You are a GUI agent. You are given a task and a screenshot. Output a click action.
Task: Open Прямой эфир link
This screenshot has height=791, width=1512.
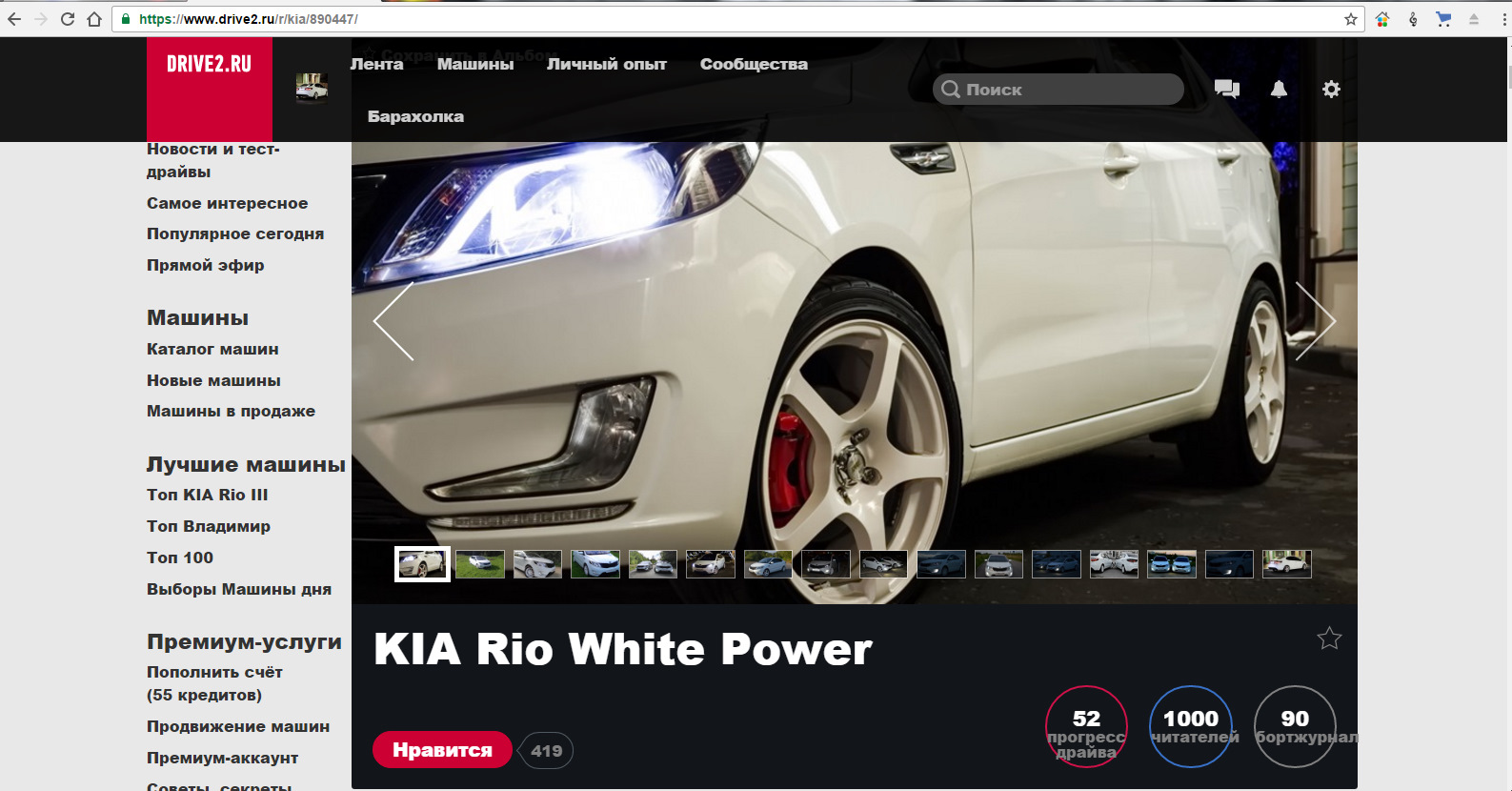206,265
